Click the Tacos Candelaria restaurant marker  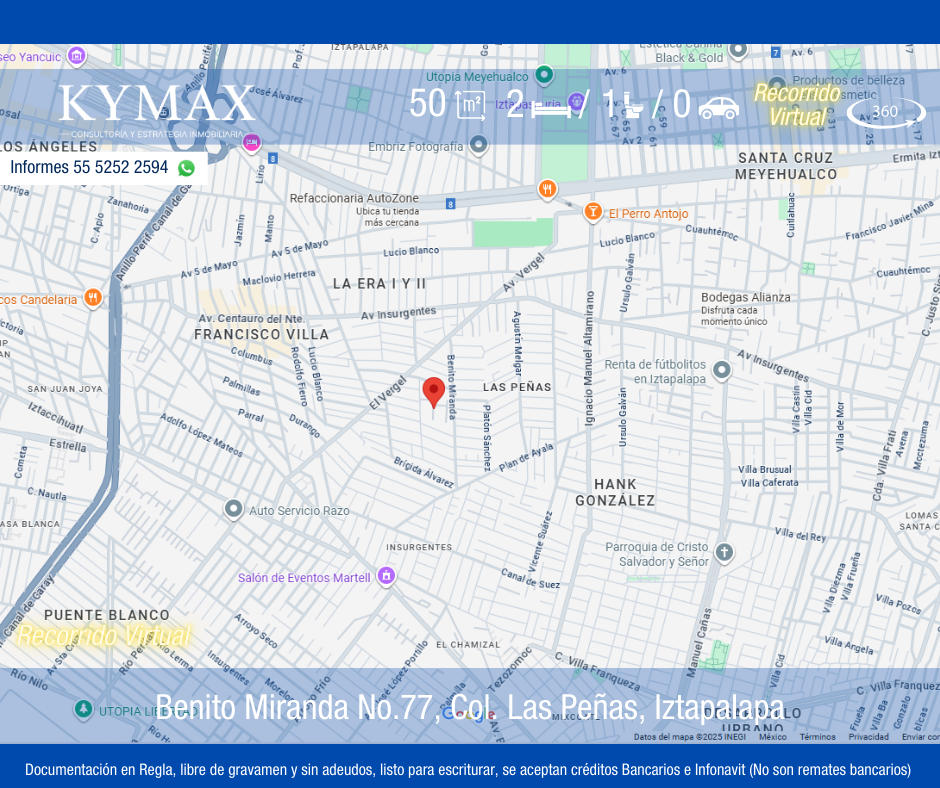[x=93, y=298]
